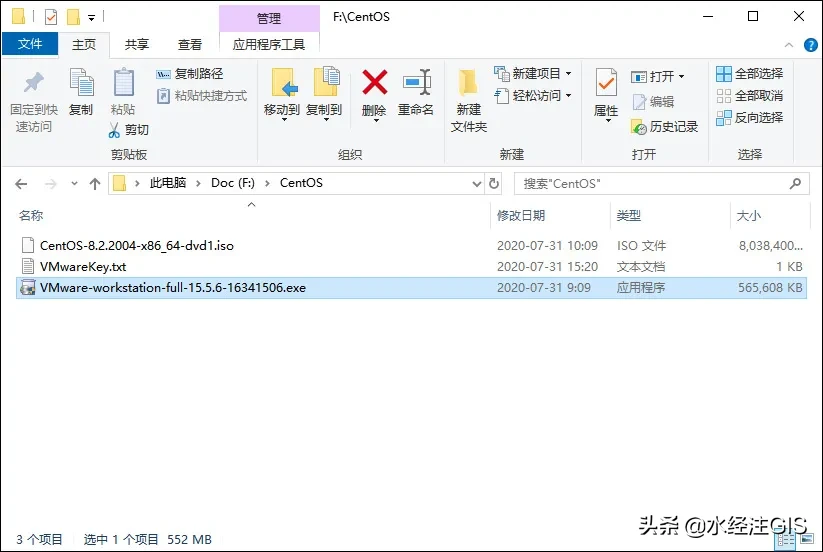Image resolution: width=823 pixels, height=552 pixels.
Task: Sort by Date Modified (修改日期) column
Action: [x=521, y=216]
